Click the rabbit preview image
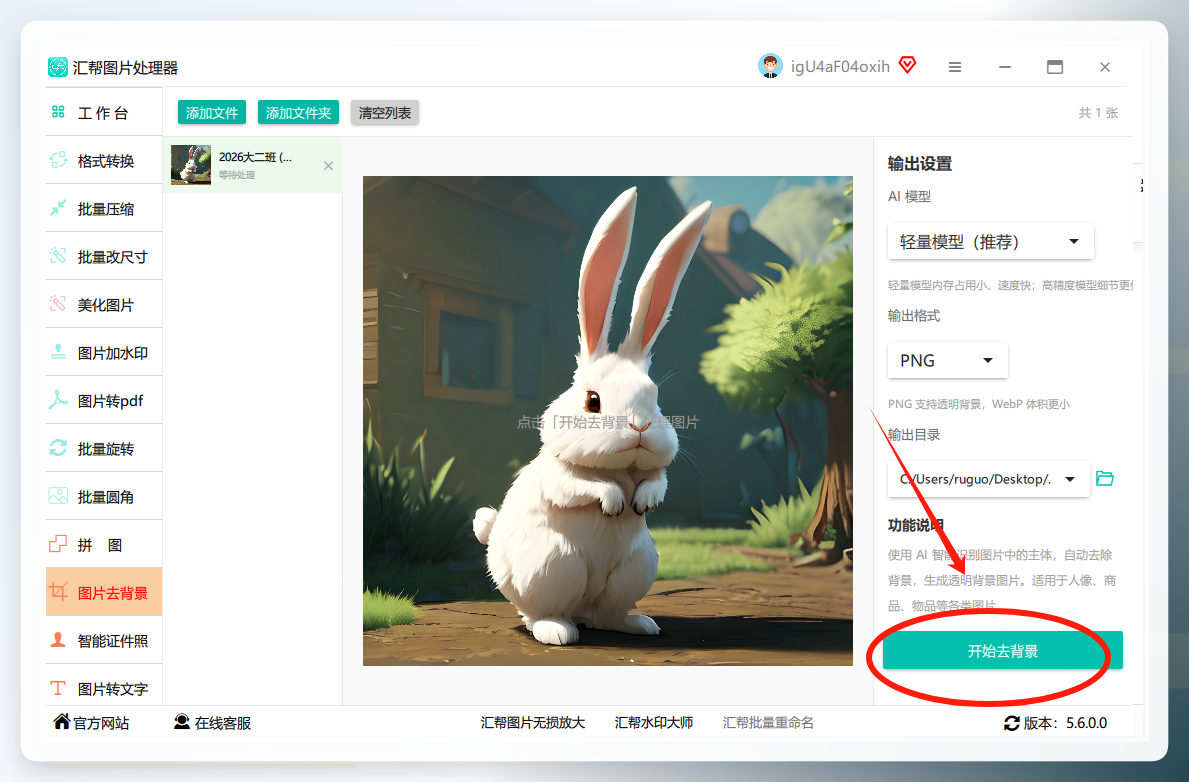This screenshot has height=782, width=1189. [x=607, y=421]
